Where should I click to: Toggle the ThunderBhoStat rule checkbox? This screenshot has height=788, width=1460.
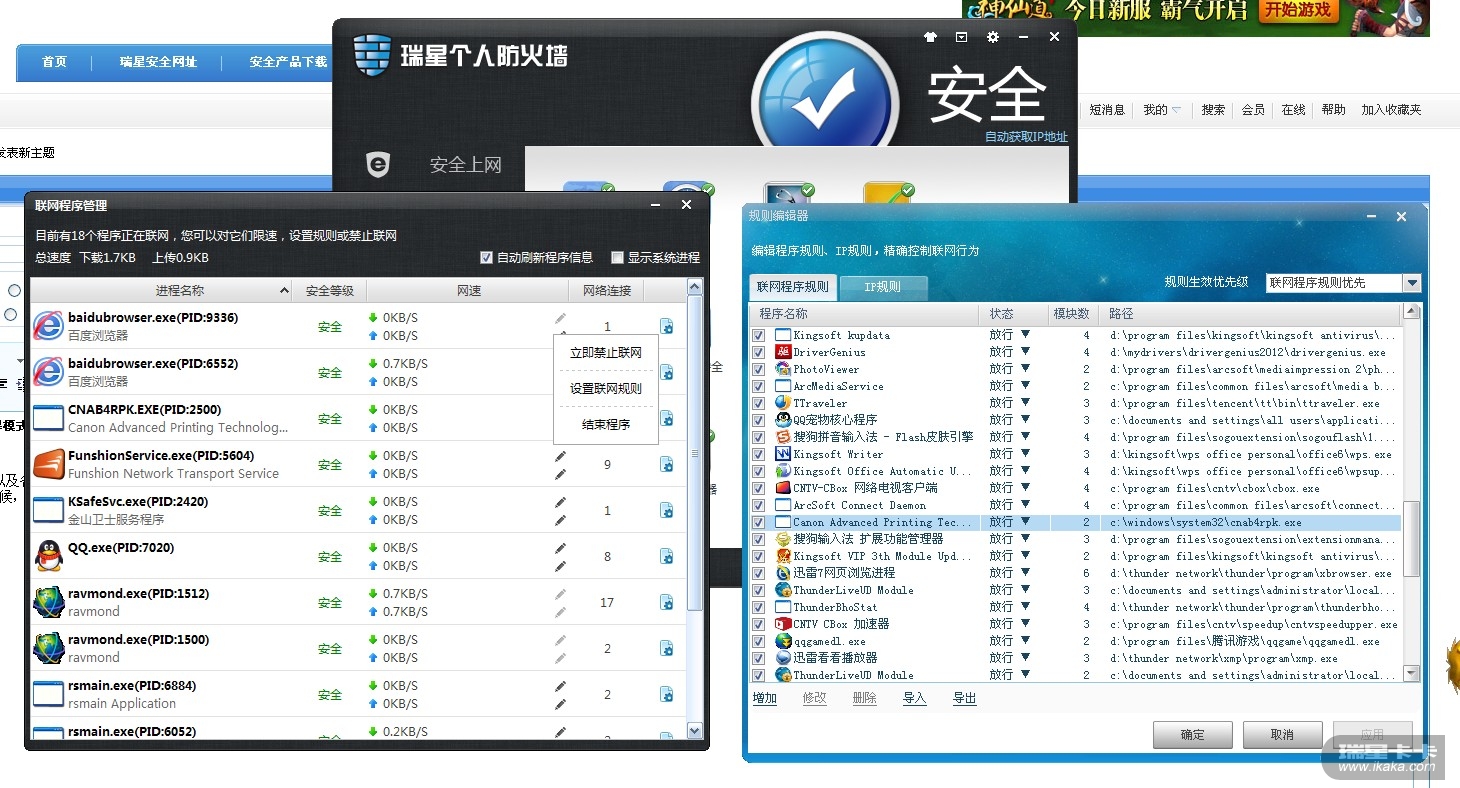(759, 607)
